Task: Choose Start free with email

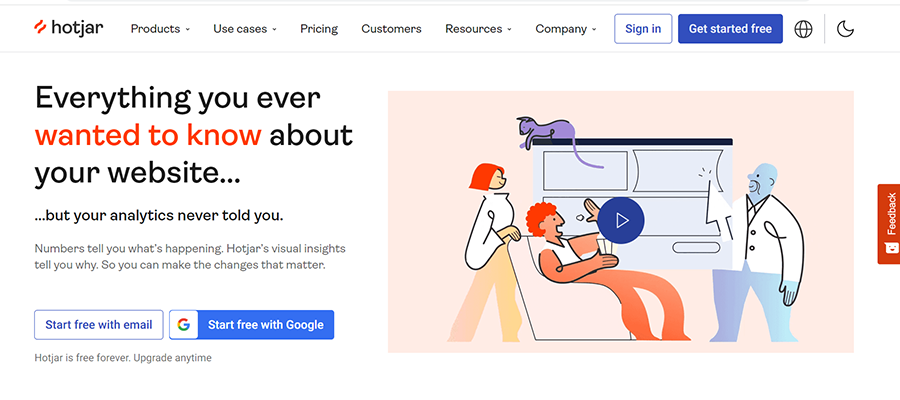Action: pyautogui.click(x=99, y=325)
